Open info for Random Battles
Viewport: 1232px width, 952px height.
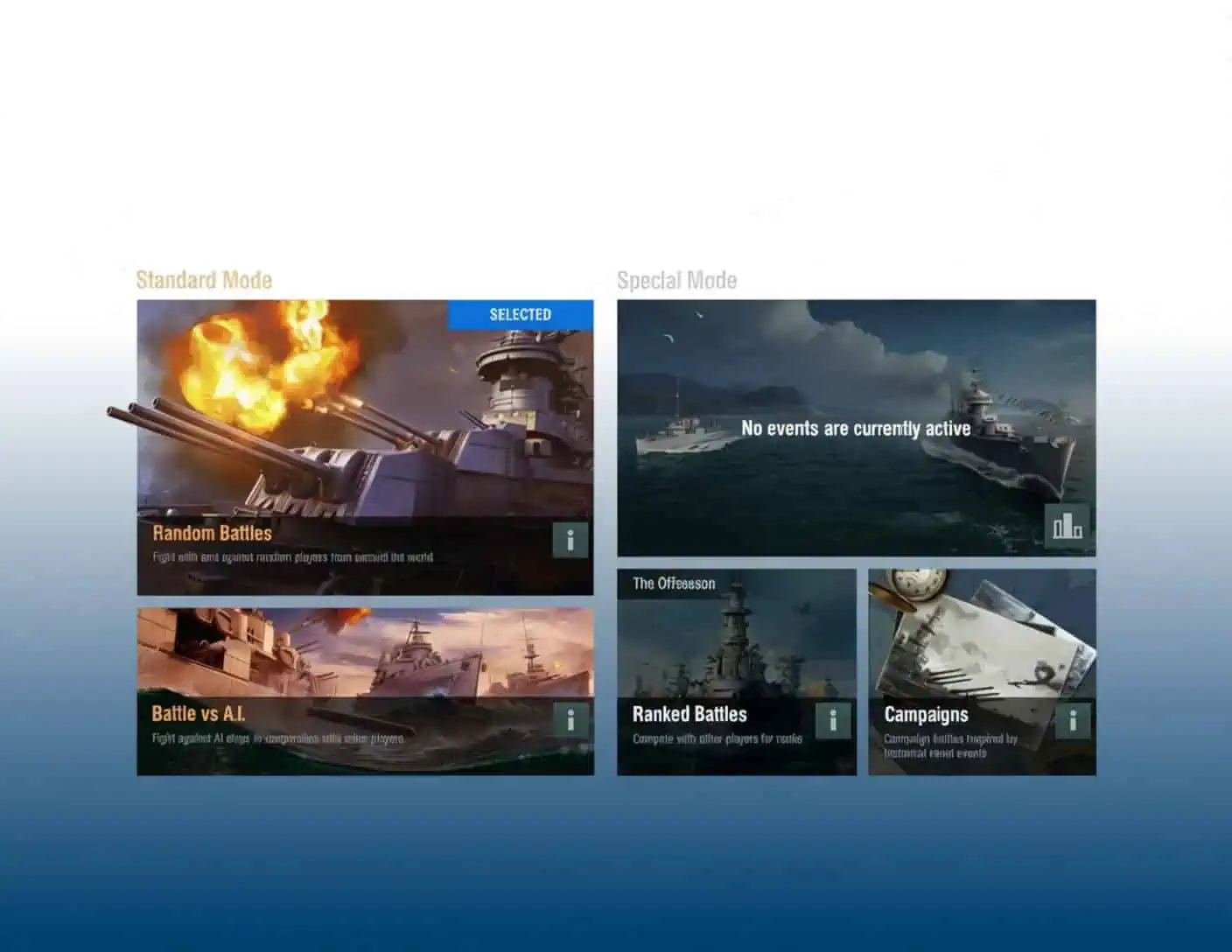click(570, 540)
